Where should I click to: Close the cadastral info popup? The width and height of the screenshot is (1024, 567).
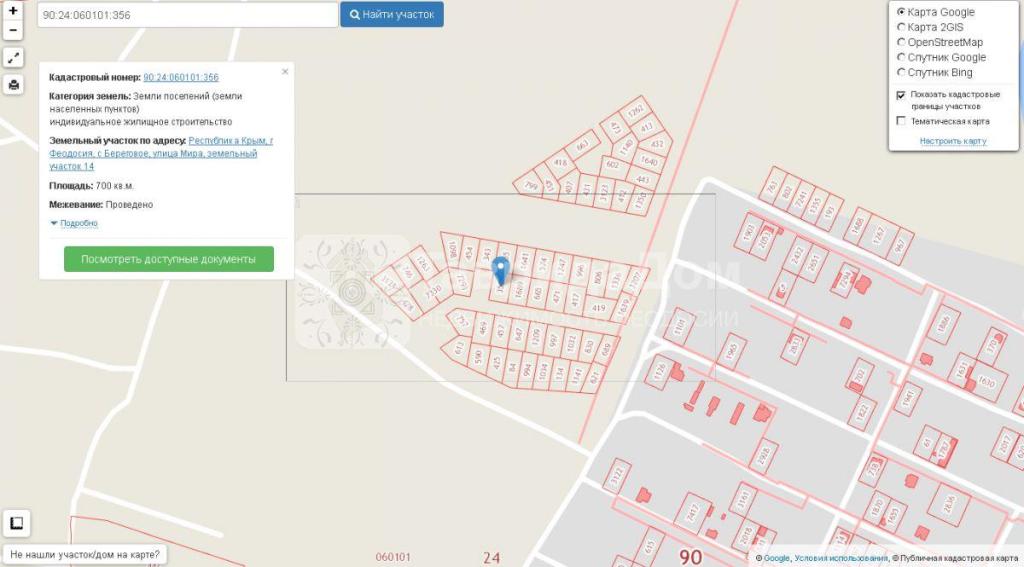[x=285, y=72]
